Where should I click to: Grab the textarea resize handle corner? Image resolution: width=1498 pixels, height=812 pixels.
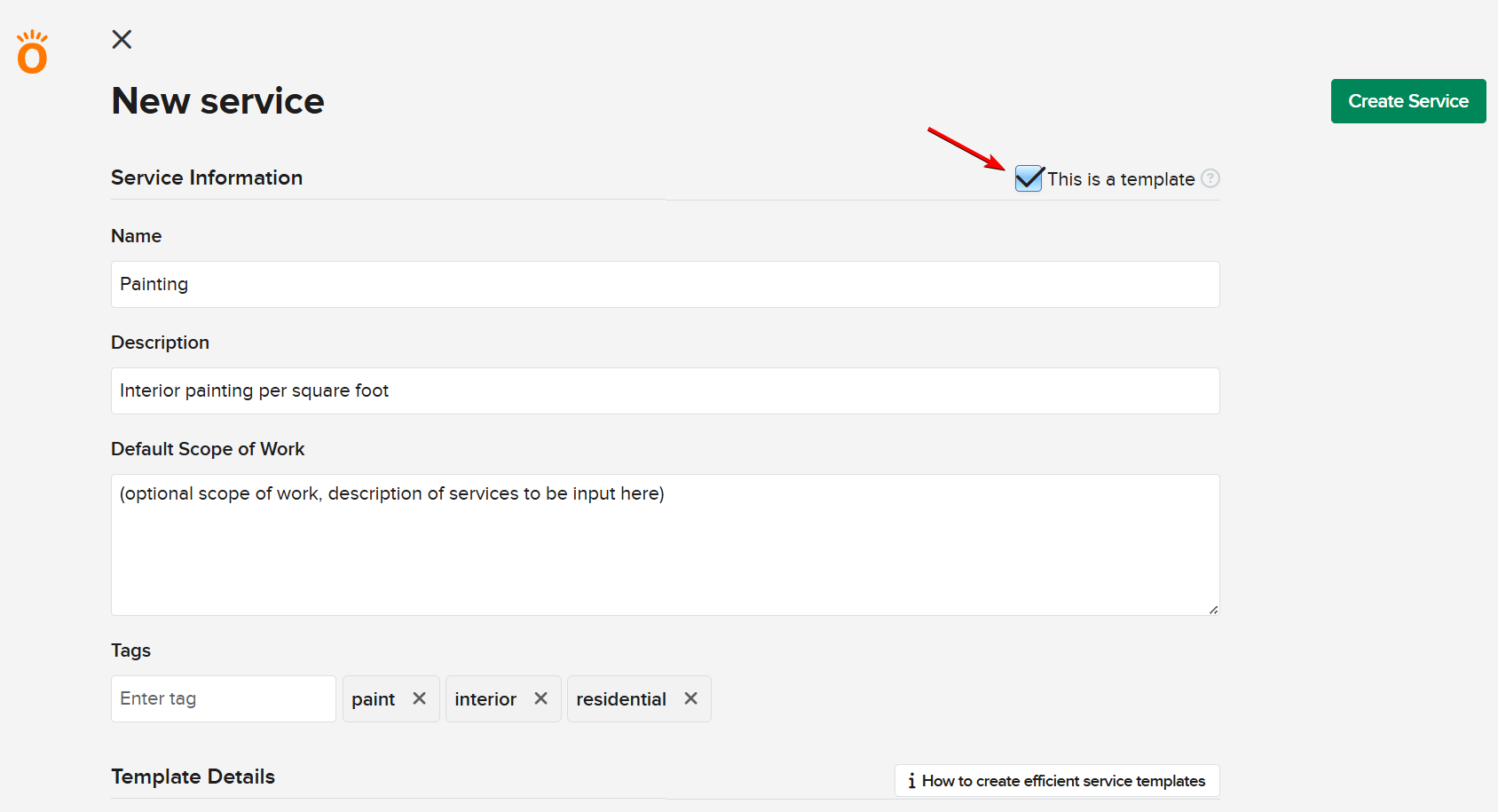pos(1213,609)
